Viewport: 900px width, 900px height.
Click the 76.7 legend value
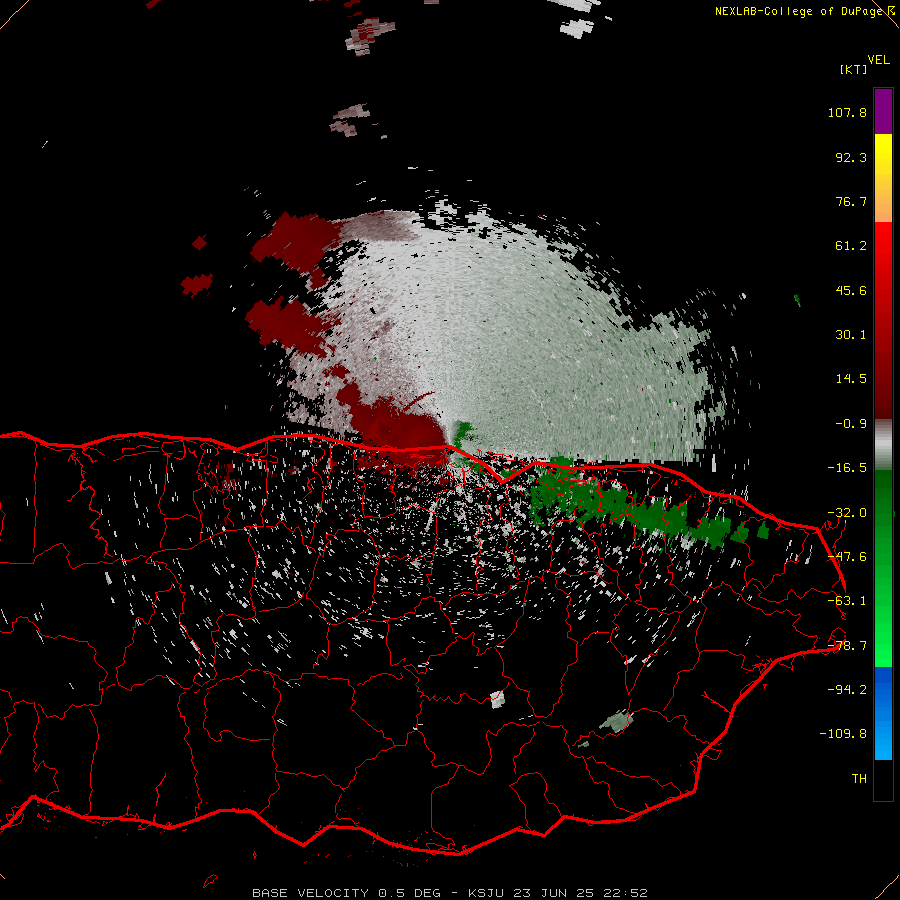point(851,201)
